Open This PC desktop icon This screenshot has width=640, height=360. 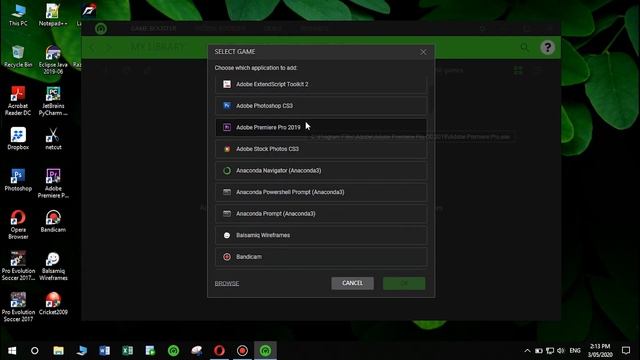[18, 16]
